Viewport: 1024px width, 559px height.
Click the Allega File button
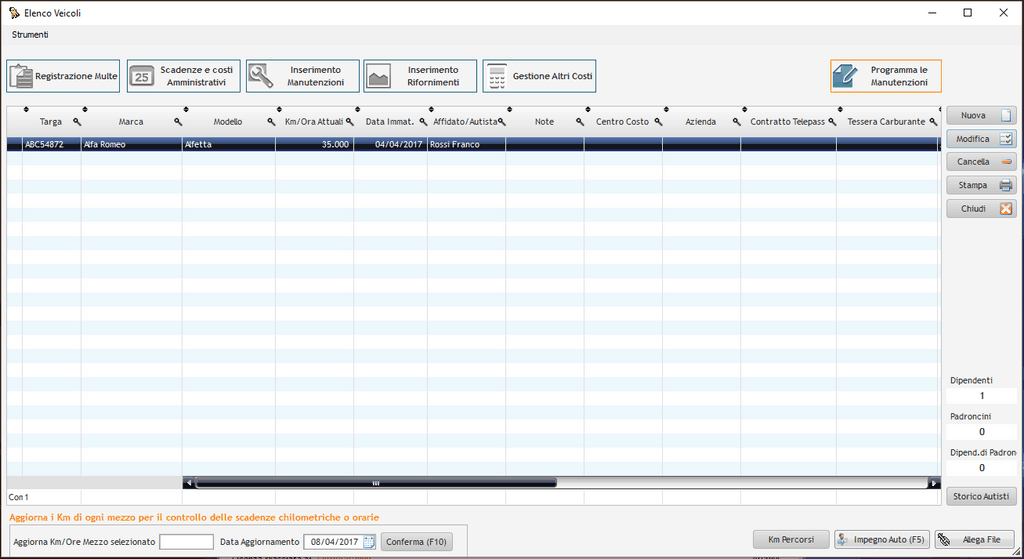[975, 540]
